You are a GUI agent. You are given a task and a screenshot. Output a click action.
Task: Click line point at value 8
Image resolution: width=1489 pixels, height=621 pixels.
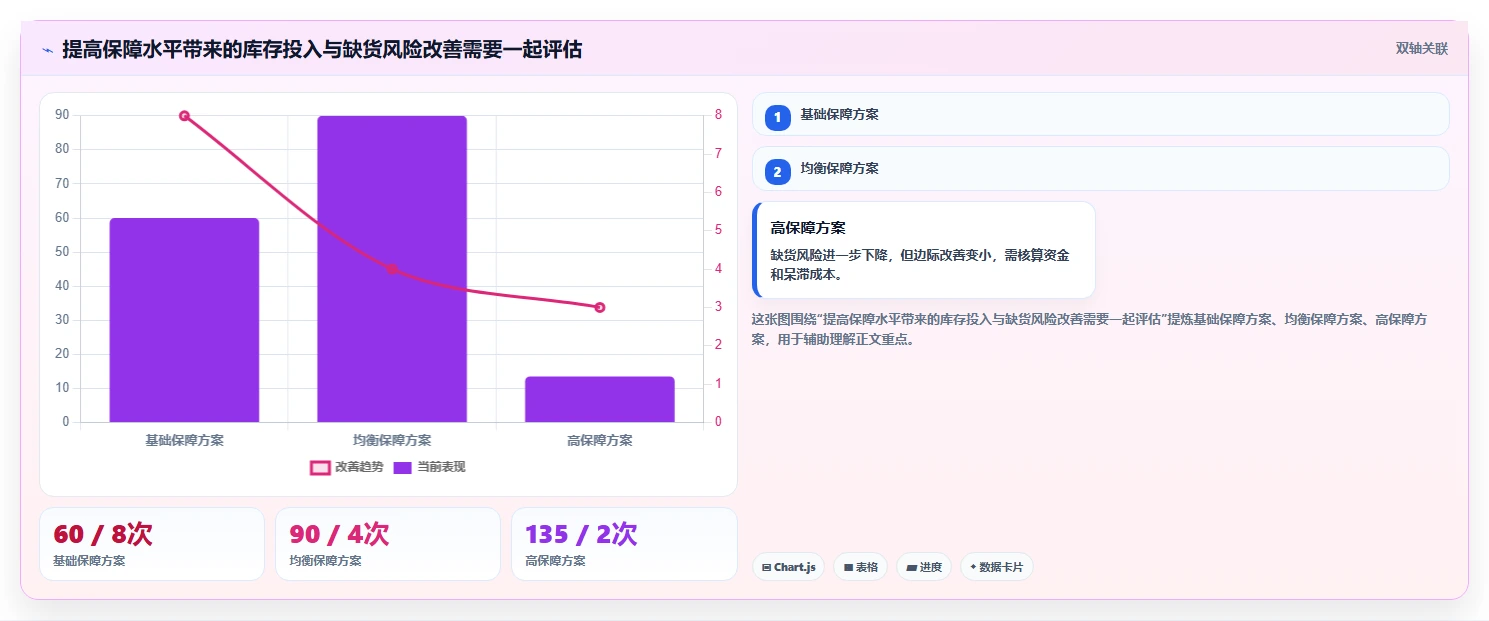point(184,116)
